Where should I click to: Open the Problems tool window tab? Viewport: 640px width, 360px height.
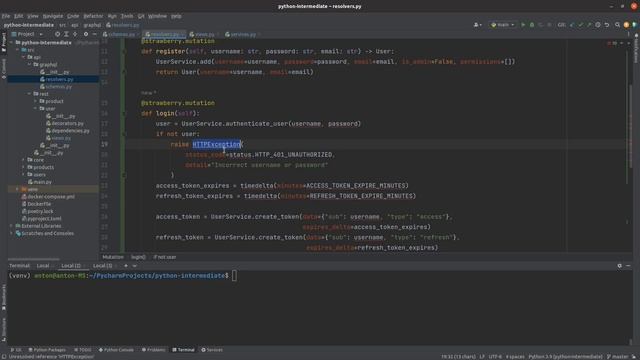tap(154, 350)
